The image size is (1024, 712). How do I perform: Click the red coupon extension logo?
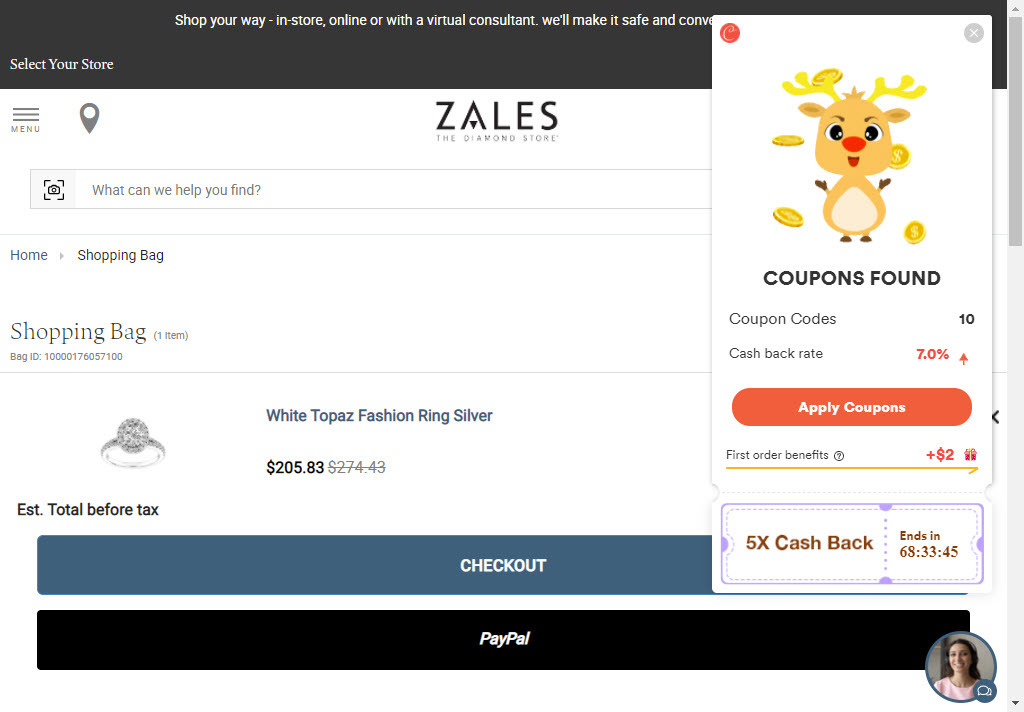729,33
